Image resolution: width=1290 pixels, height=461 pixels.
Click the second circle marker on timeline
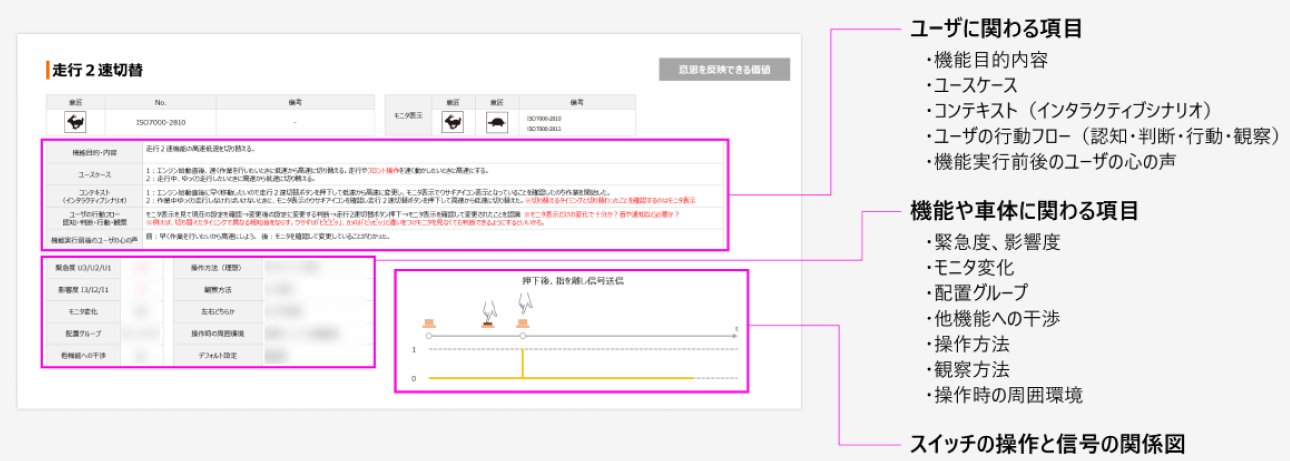click(x=523, y=337)
